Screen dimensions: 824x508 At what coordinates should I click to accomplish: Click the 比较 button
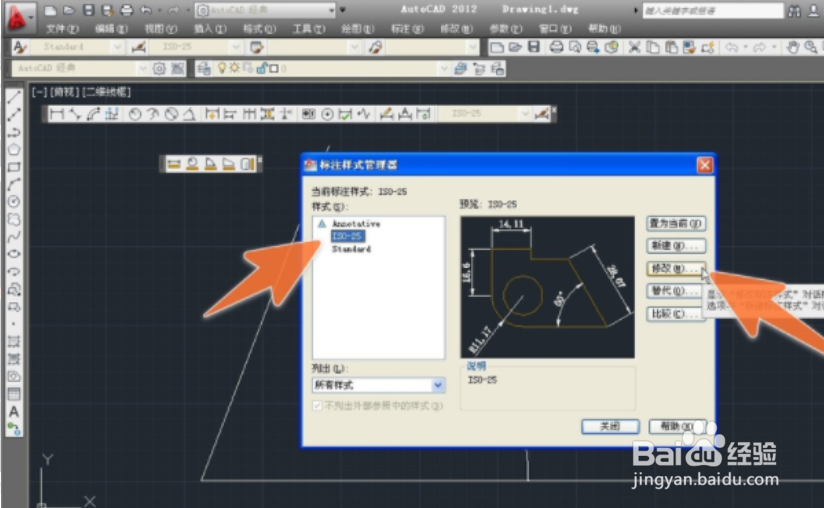point(675,314)
